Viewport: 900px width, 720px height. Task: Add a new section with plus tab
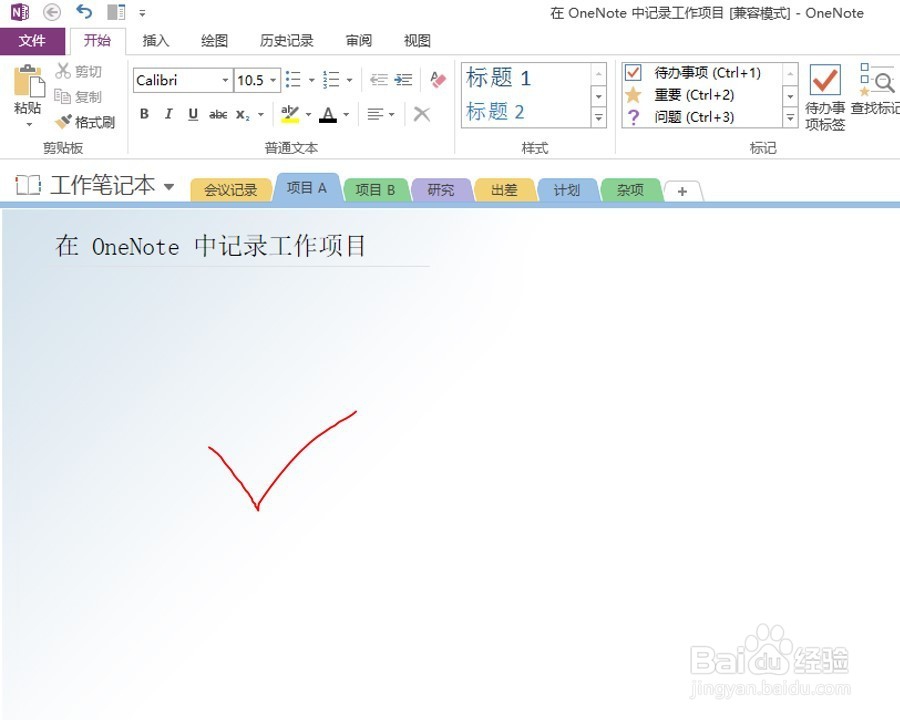pyautogui.click(x=682, y=191)
